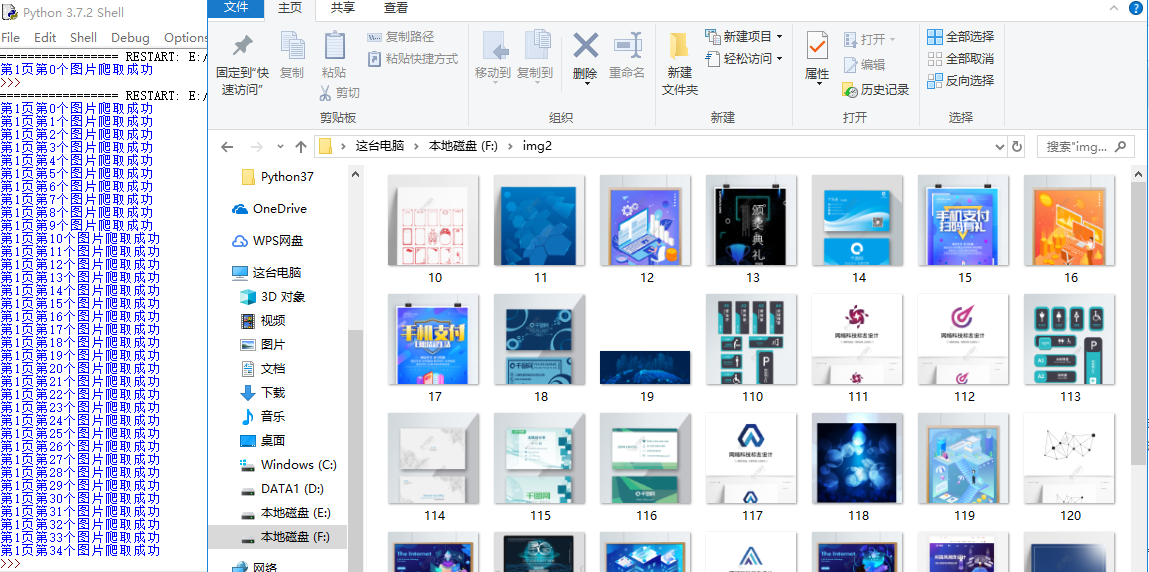Viewport: 1149px width, 572px height.
Task: Select 本地磁盘 (E:) drive
Action: [x=285, y=513]
